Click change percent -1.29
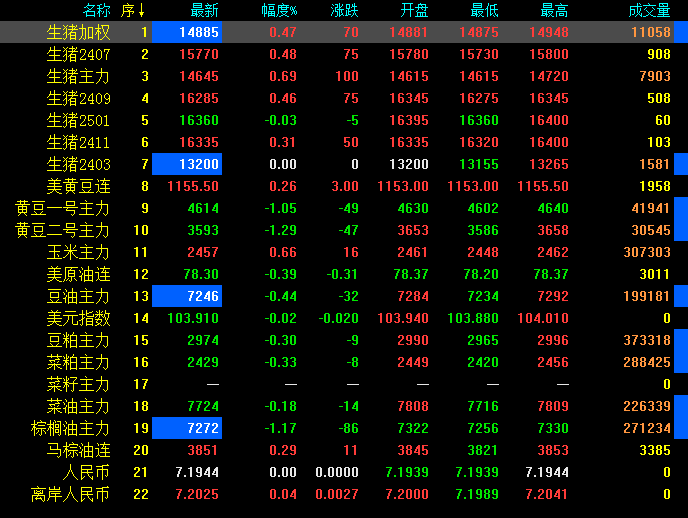688x518 pixels. 281,230
